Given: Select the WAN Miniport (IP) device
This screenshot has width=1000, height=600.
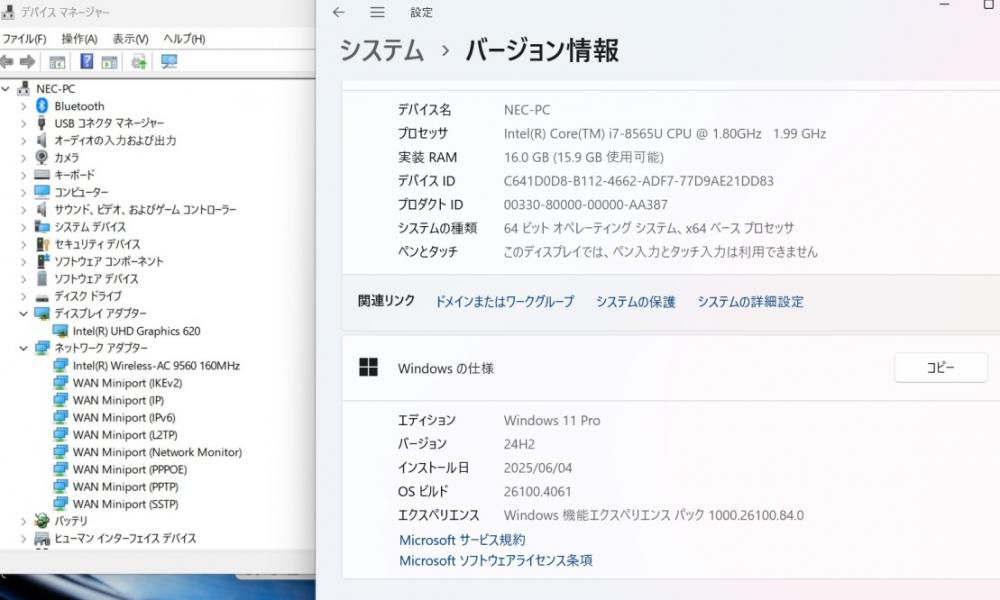Looking at the screenshot, I should (118, 400).
